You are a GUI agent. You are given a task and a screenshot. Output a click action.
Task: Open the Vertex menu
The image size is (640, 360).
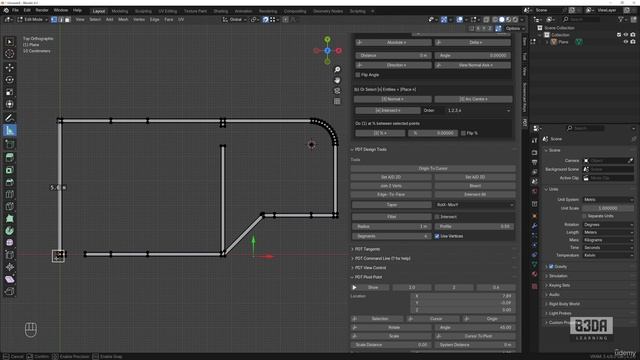pyautogui.click(x=139, y=20)
